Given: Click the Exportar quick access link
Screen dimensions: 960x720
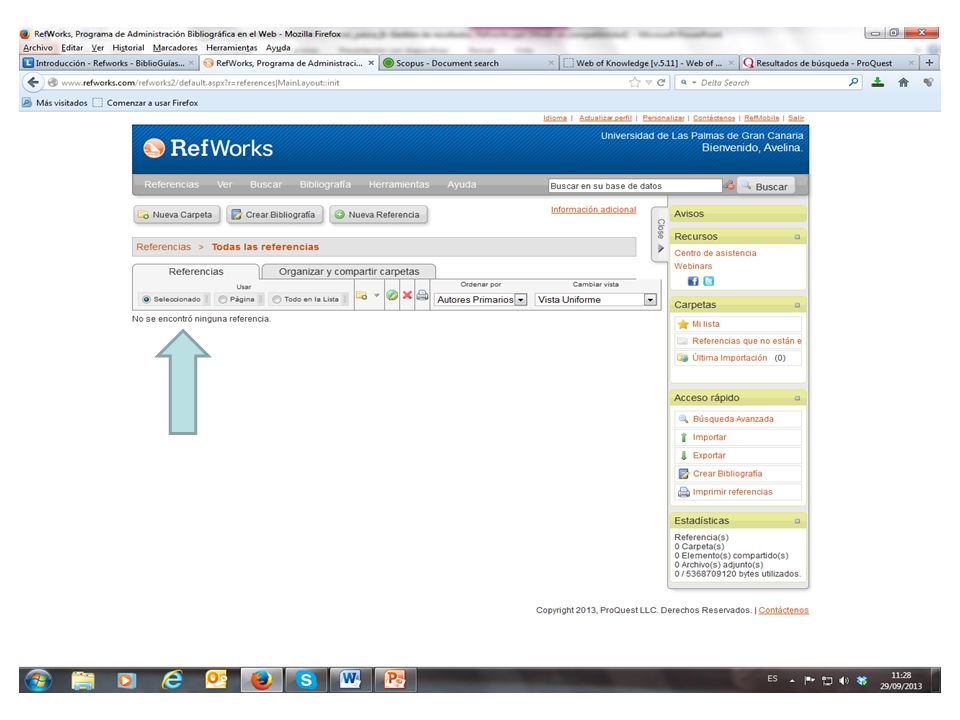Looking at the screenshot, I should pyautogui.click(x=709, y=456).
